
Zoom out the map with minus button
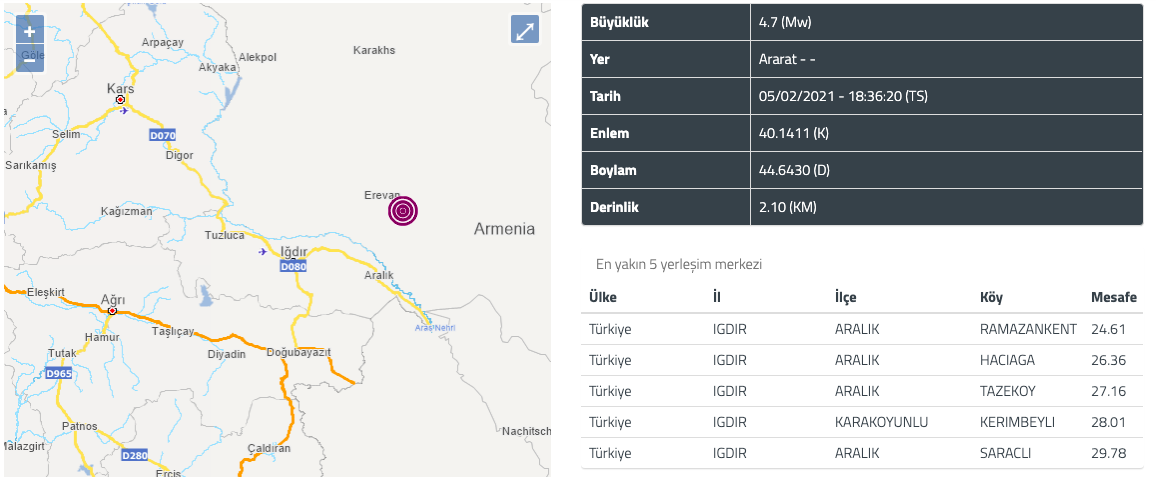pyautogui.click(x=29, y=58)
